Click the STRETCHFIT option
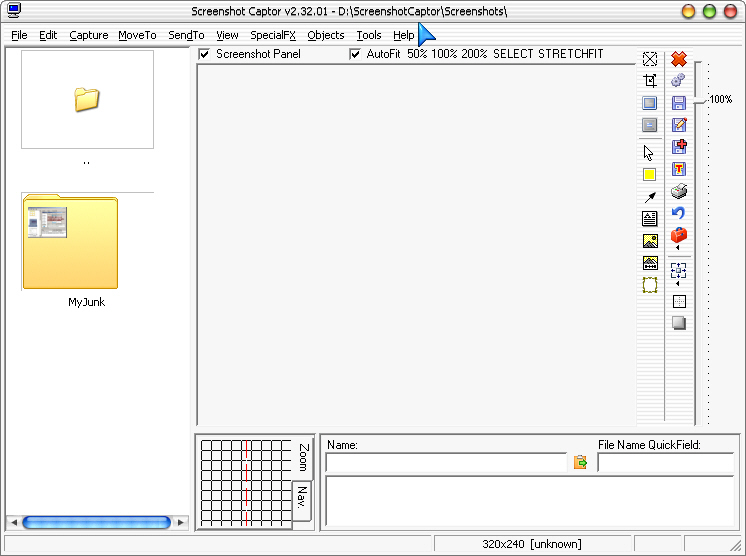This screenshot has height=556, width=746. (x=570, y=54)
